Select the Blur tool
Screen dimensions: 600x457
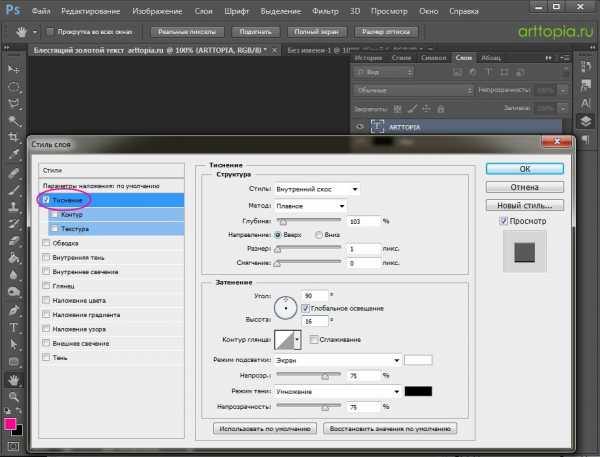point(14,276)
